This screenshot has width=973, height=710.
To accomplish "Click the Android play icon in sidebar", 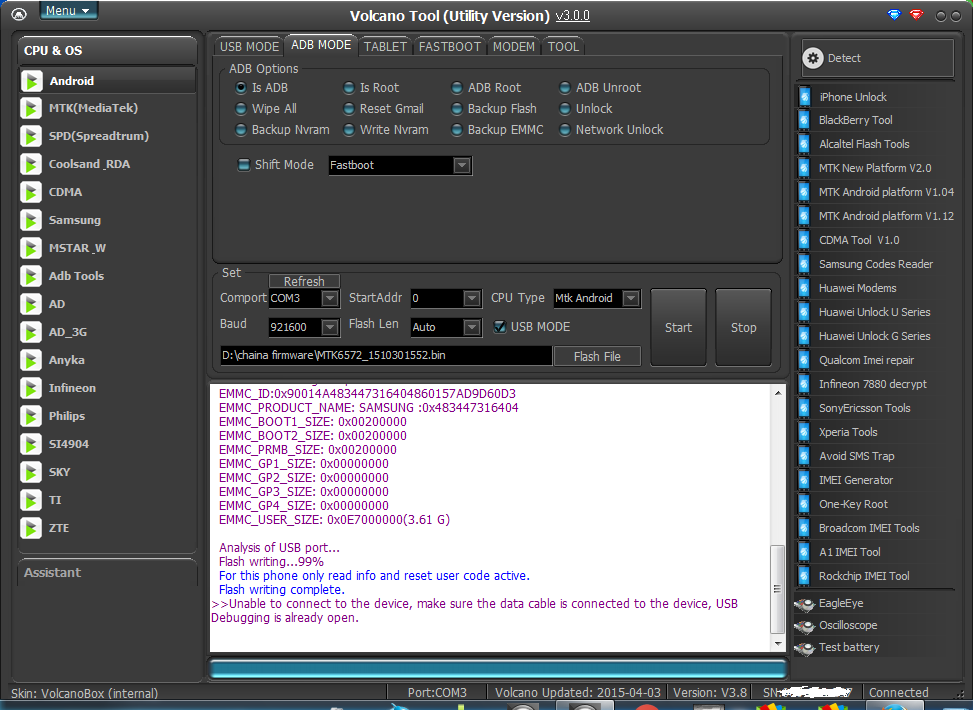I will point(31,81).
